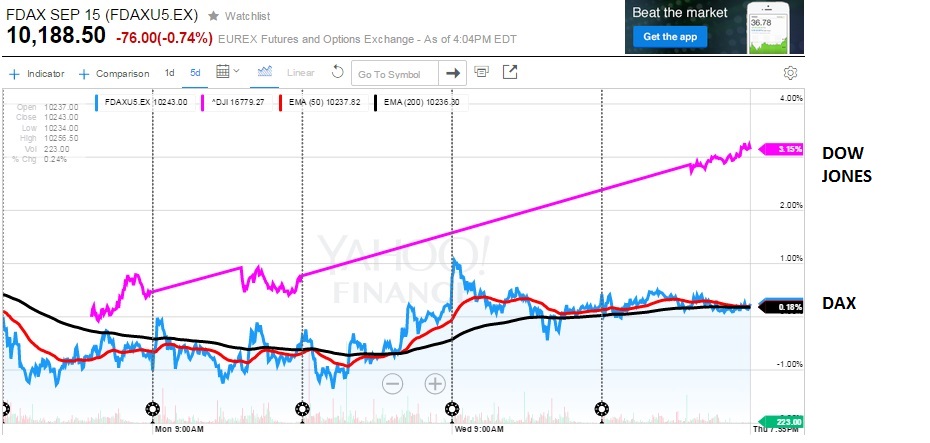Toggle Linear scale setting
This screenshot has height=443, width=930.
click(301, 74)
